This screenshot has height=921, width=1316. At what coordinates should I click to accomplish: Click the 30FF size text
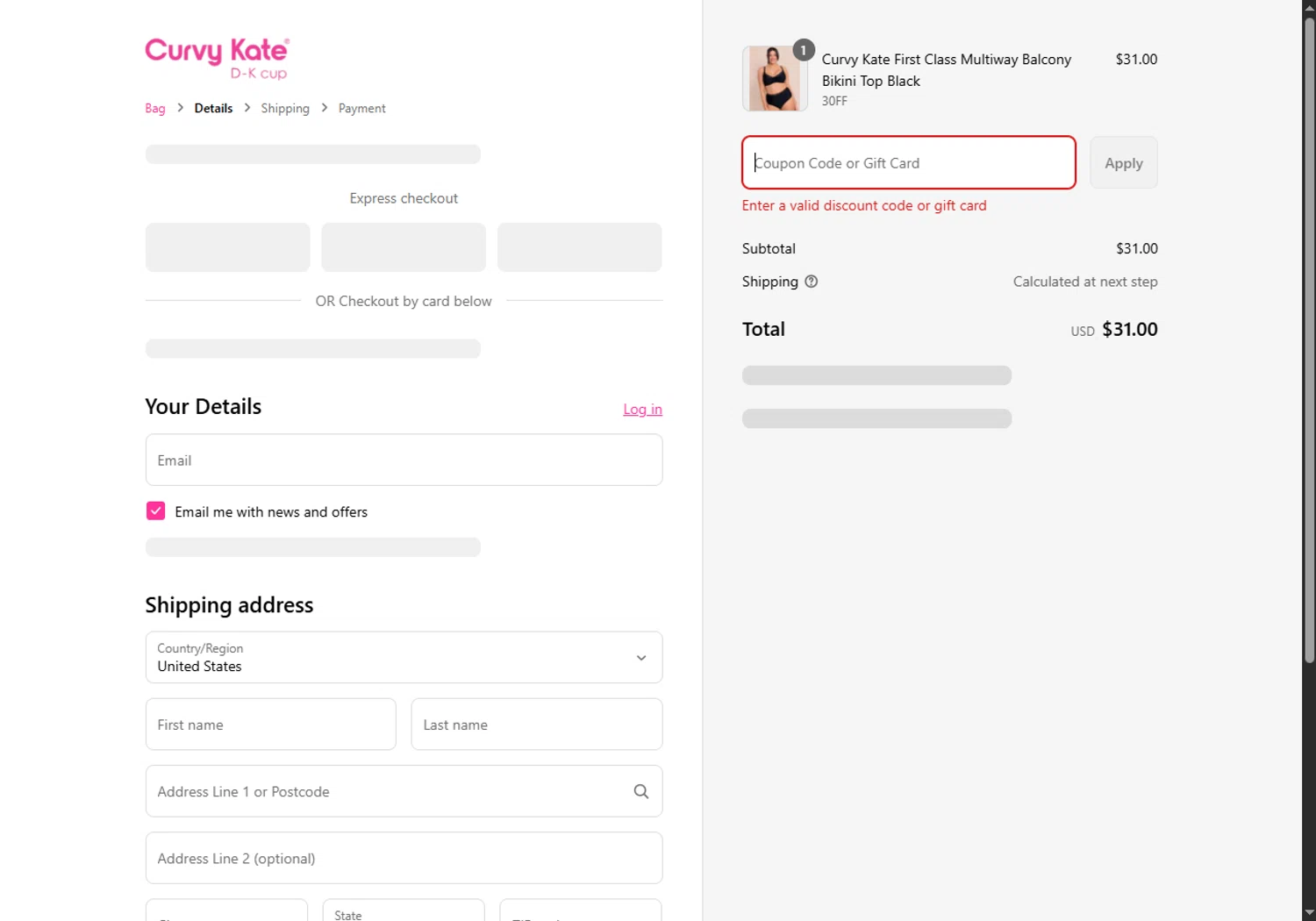834,101
